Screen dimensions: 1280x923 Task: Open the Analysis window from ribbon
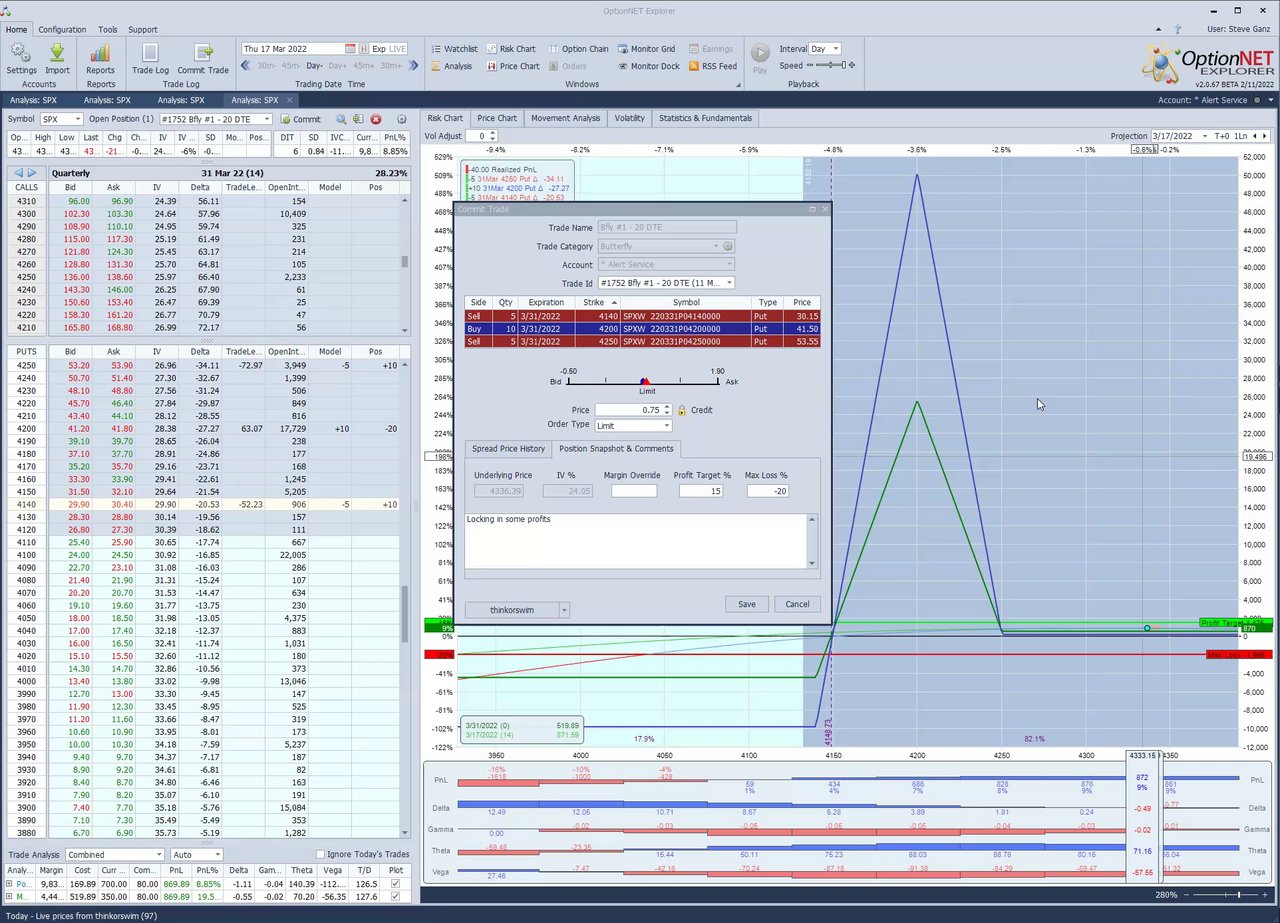click(x=451, y=66)
